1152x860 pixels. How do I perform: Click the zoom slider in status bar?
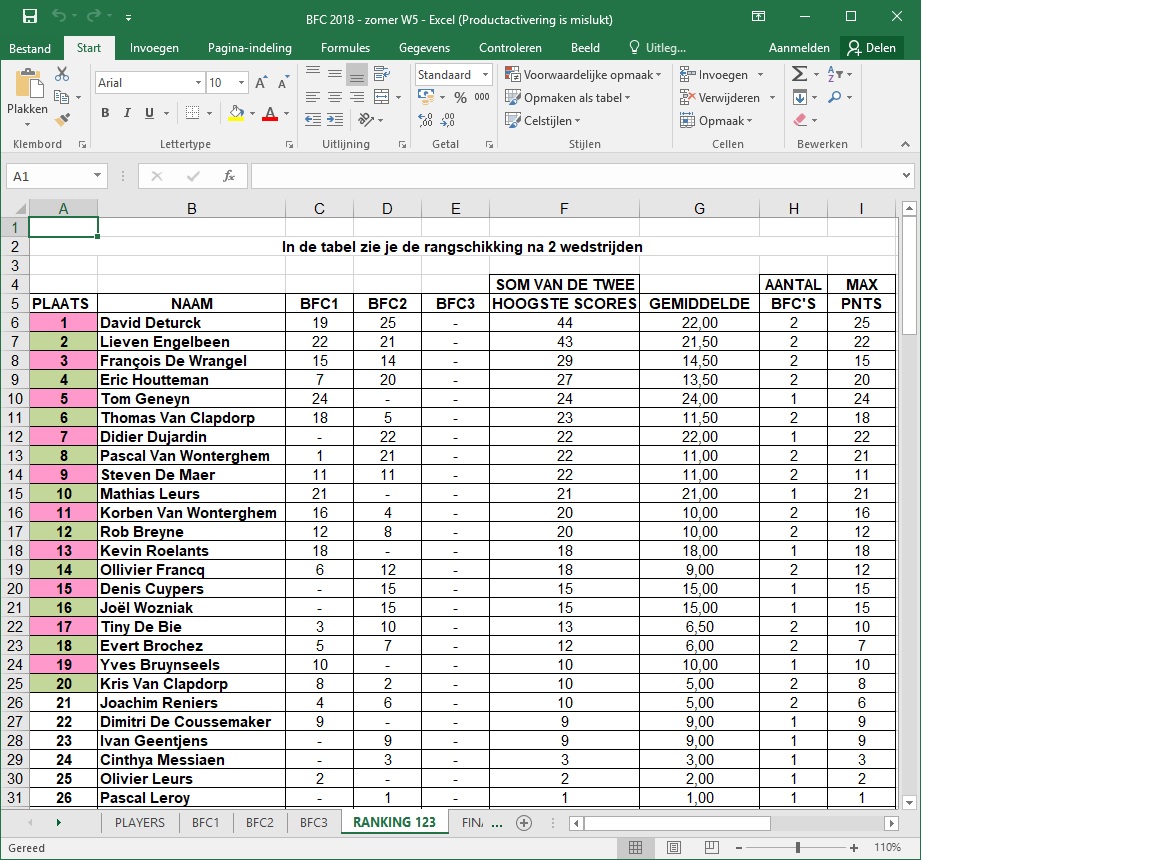click(797, 848)
